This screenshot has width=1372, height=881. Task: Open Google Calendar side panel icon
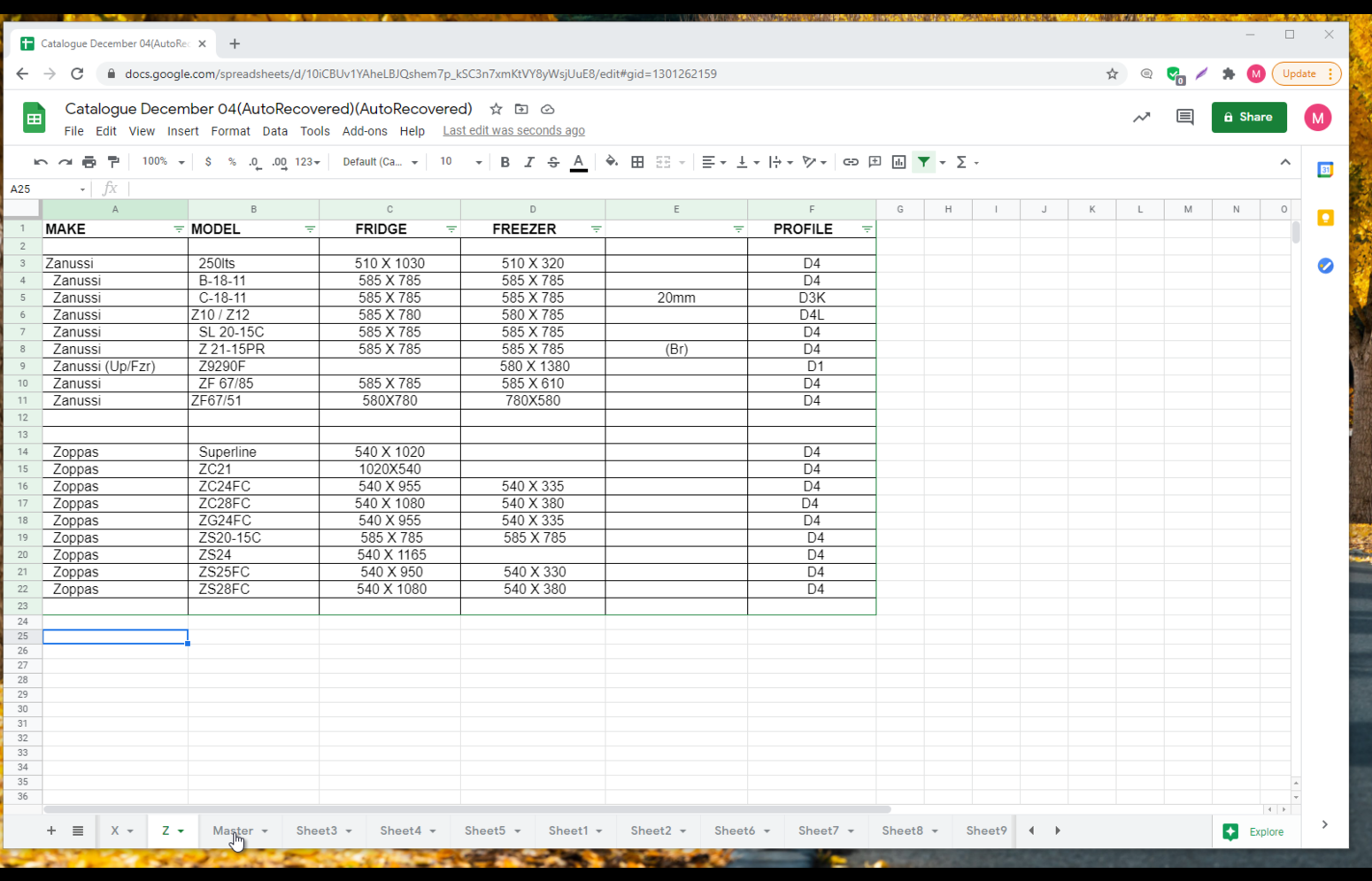[1325, 170]
